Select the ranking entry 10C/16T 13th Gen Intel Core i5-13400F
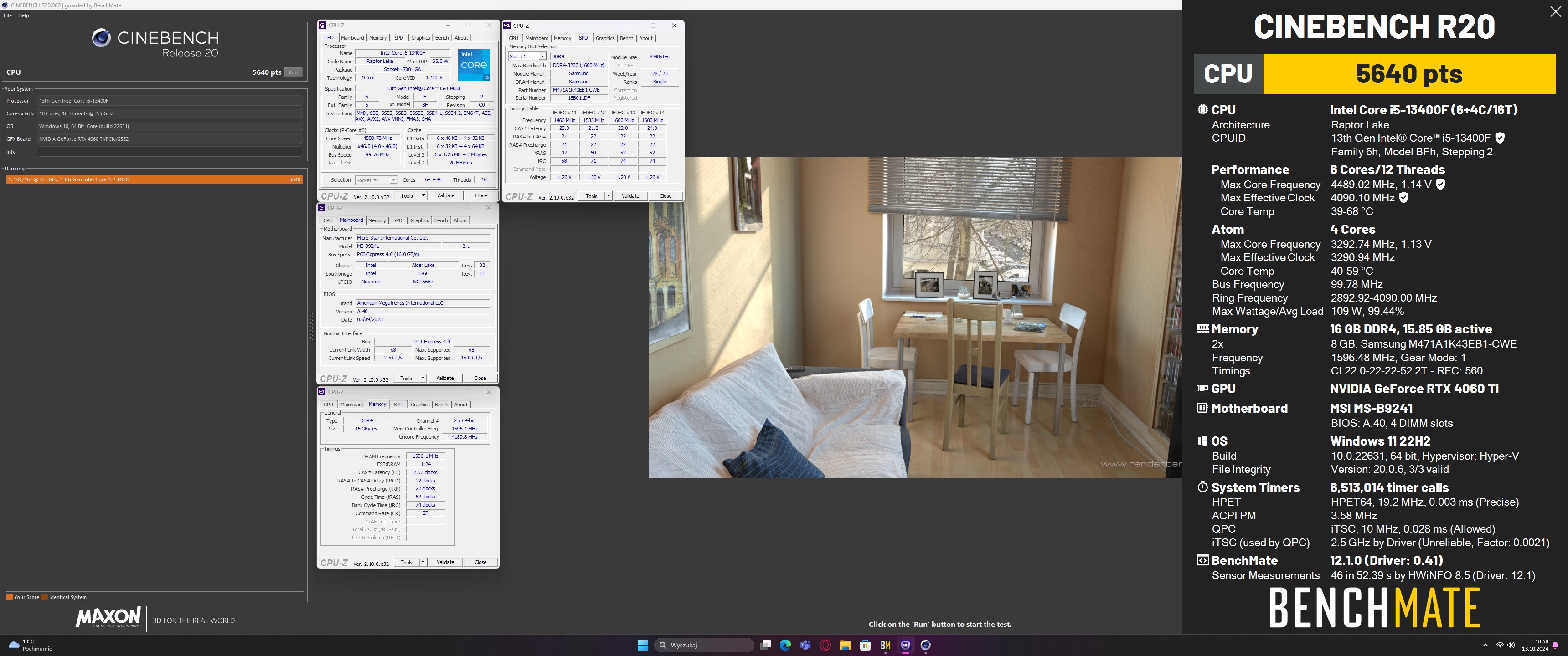Viewport: 1568px width, 656px height. [x=154, y=179]
